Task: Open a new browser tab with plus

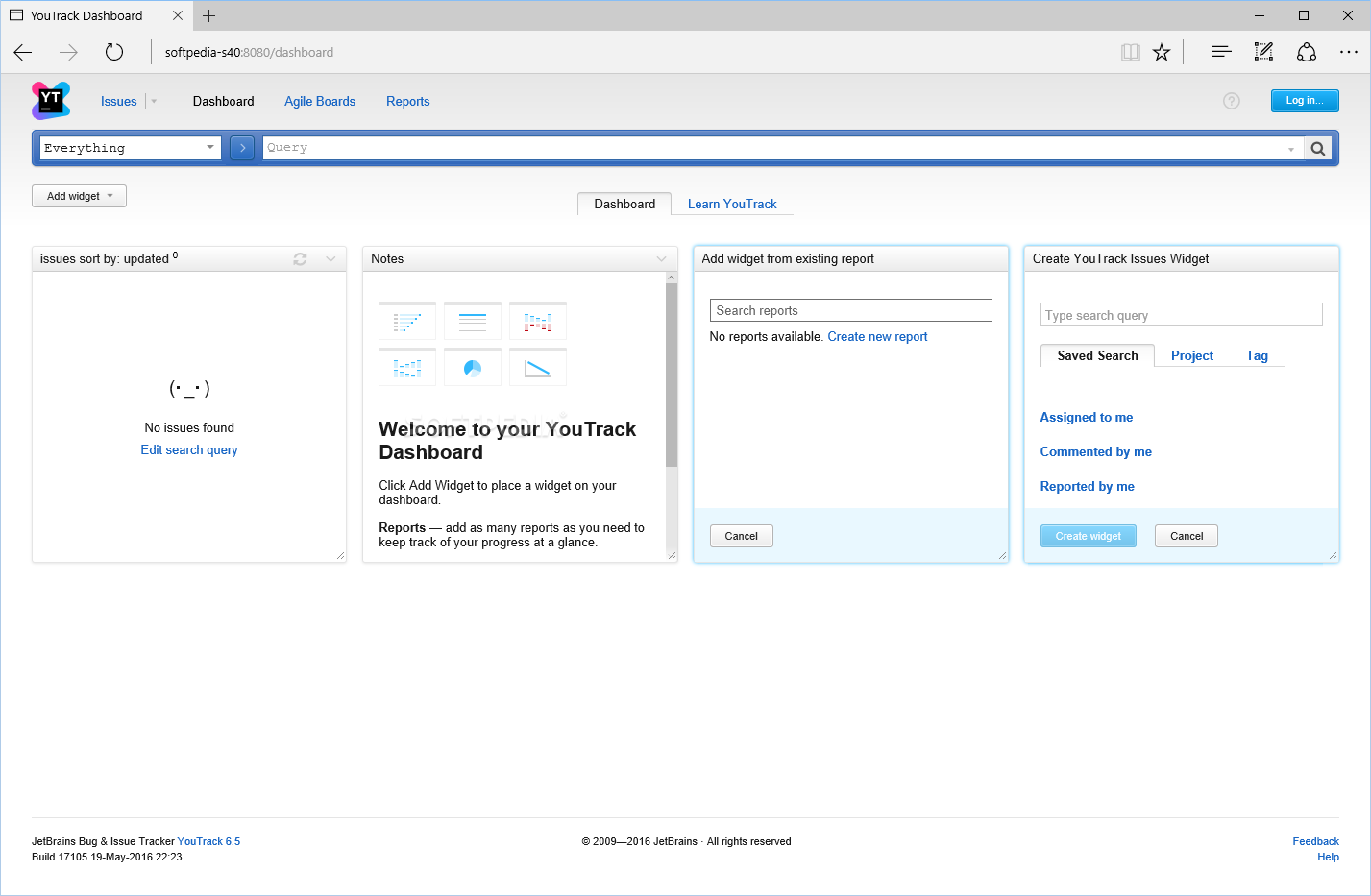Action: (208, 15)
